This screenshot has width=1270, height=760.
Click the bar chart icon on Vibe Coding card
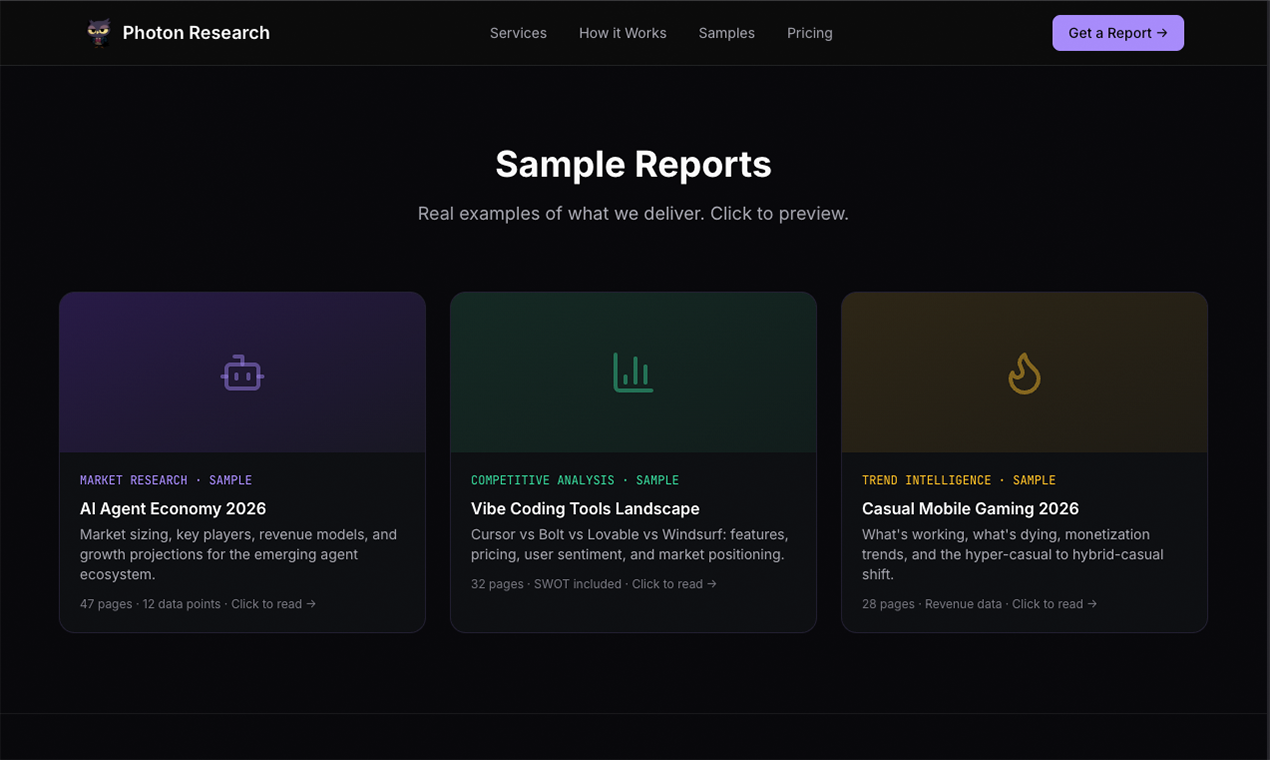point(632,371)
